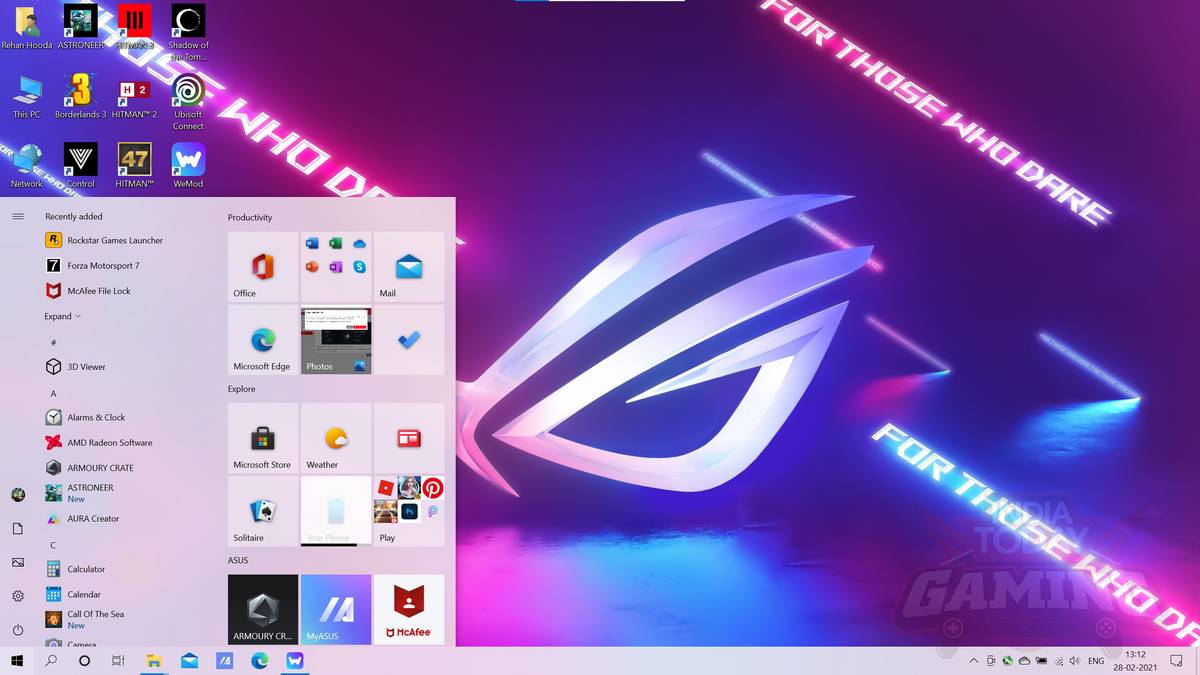Click the Explore group heading
The height and width of the screenshot is (675, 1200).
242,389
